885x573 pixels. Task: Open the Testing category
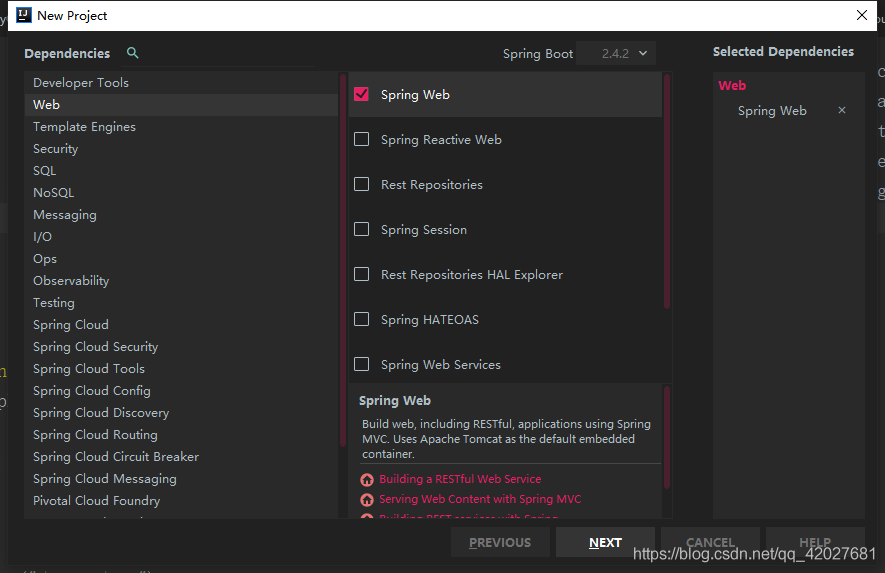click(181, 303)
